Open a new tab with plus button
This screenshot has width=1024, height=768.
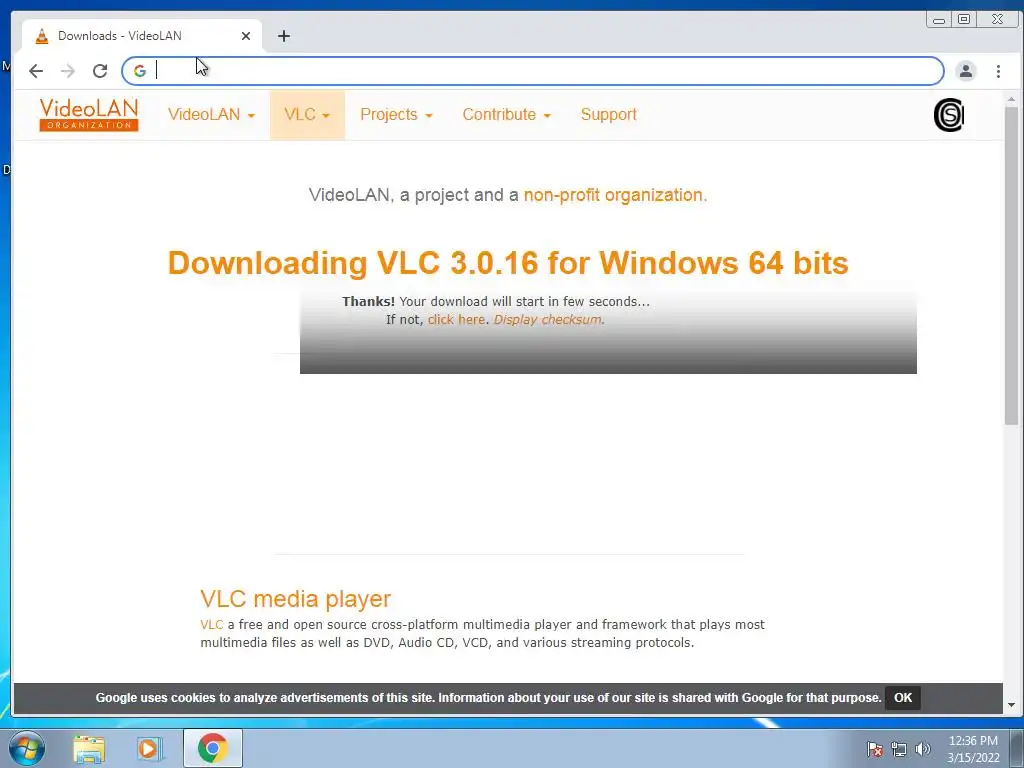(283, 36)
